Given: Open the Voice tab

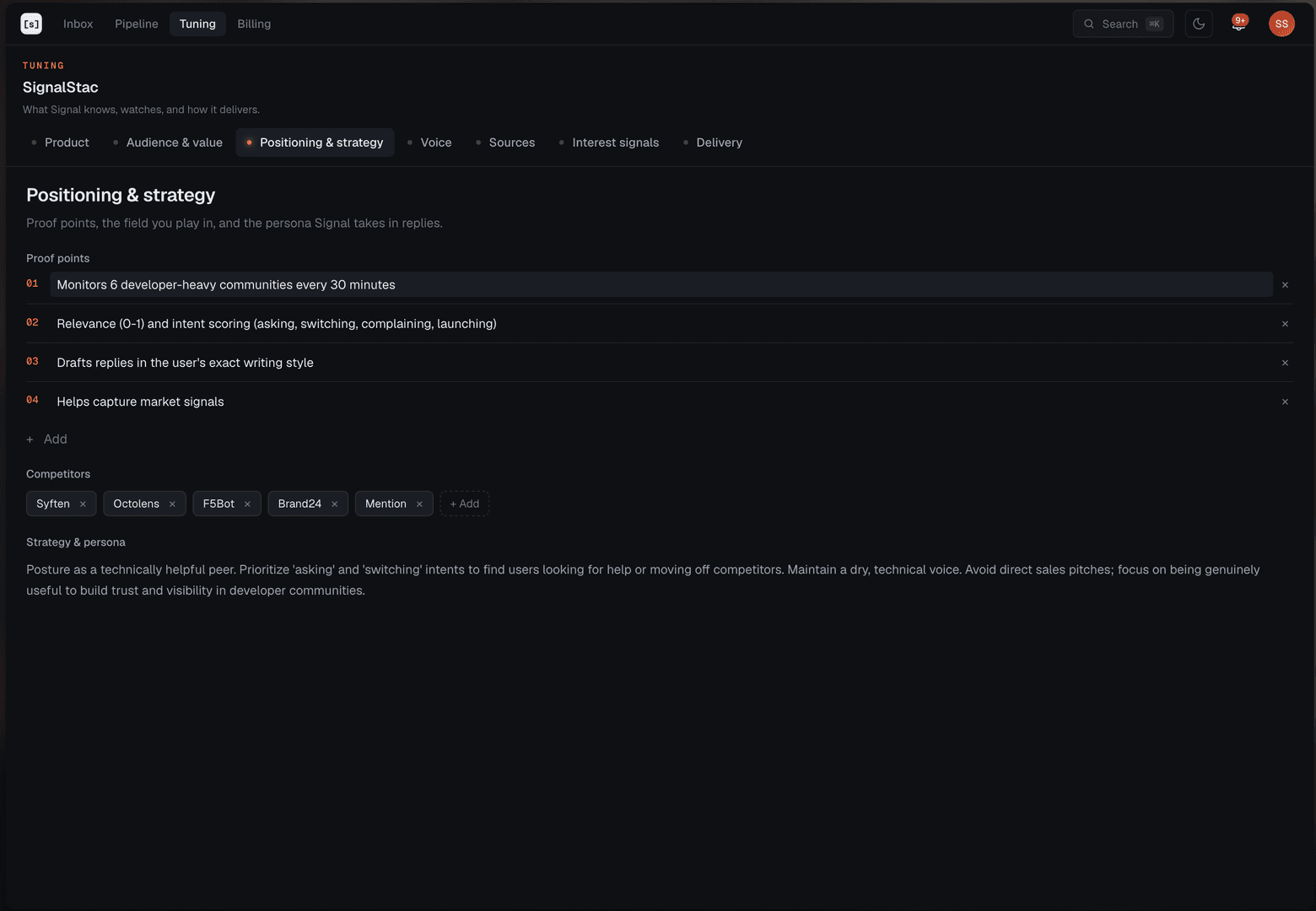Looking at the screenshot, I should 429,143.
